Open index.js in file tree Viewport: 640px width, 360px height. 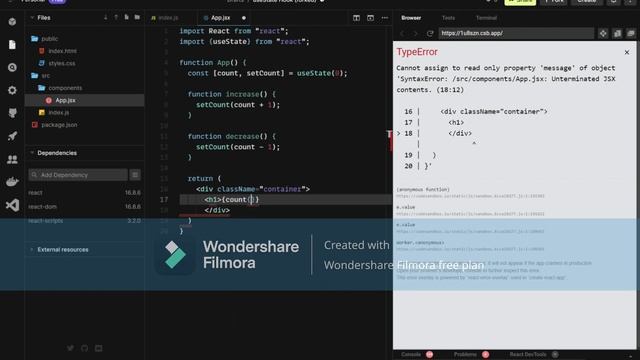pos(58,112)
